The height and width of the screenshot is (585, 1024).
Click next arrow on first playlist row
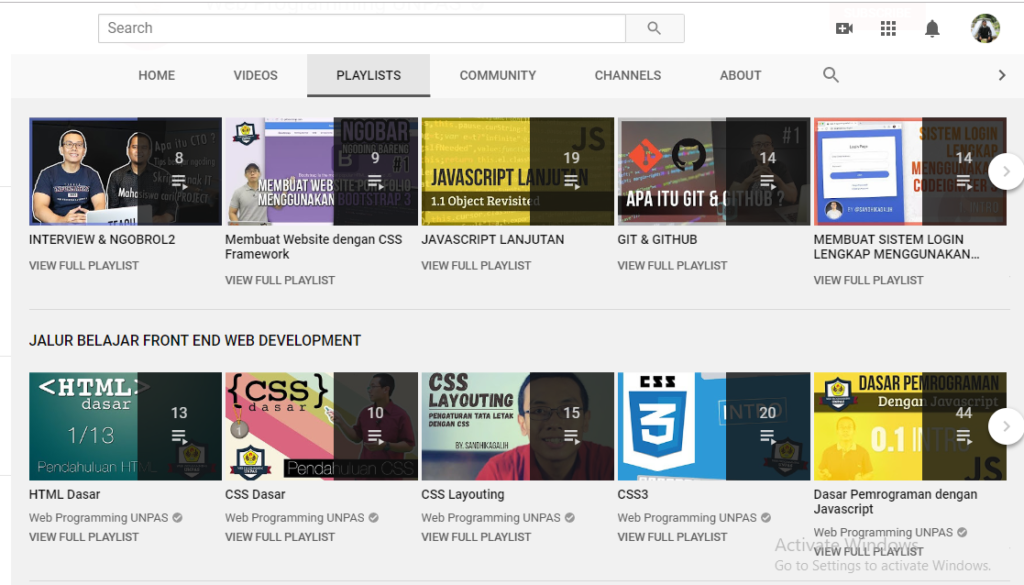(x=1006, y=171)
